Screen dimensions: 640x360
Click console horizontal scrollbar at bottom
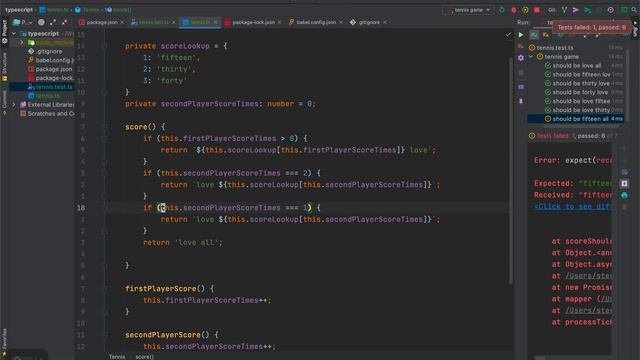coord(540,358)
